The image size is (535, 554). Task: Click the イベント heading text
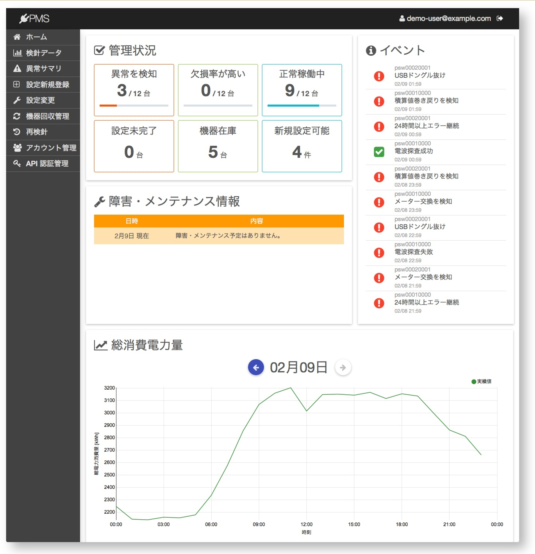(x=402, y=51)
